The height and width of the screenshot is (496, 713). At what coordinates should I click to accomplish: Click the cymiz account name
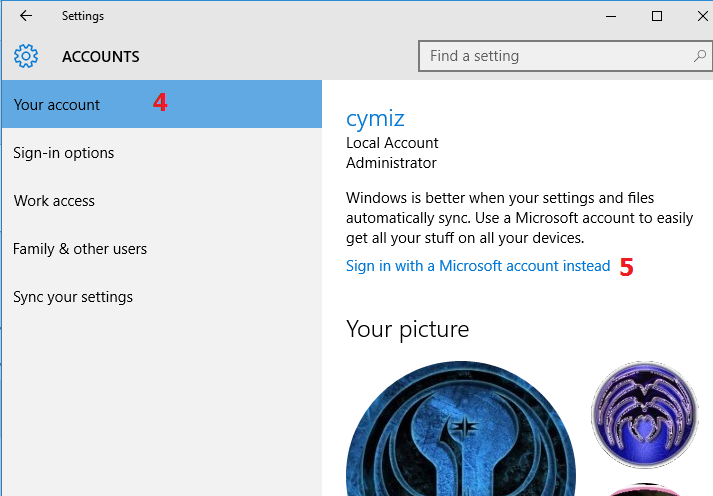click(x=373, y=118)
